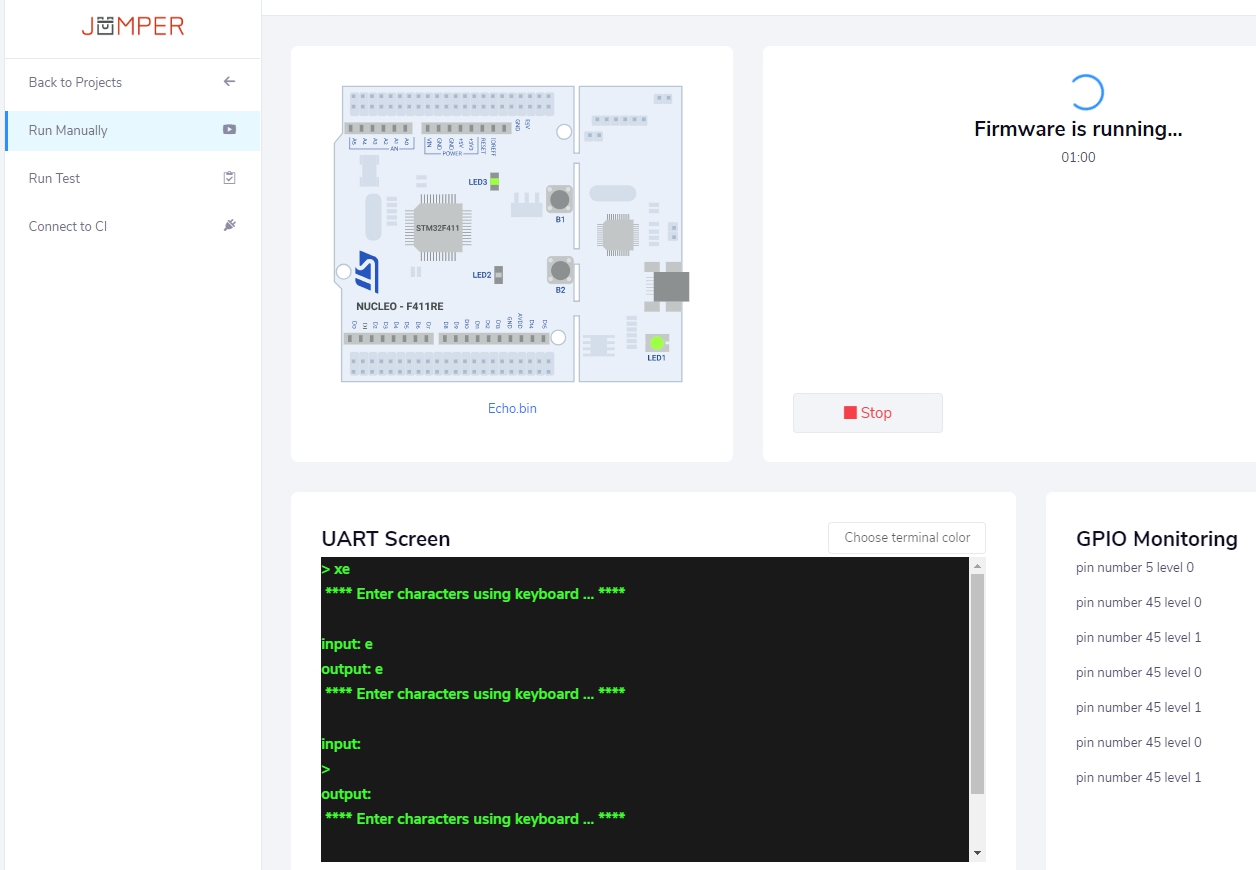This screenshot has width=1256, height=870.
Task: Click Choose terminal color button
Action: (907, 537)
